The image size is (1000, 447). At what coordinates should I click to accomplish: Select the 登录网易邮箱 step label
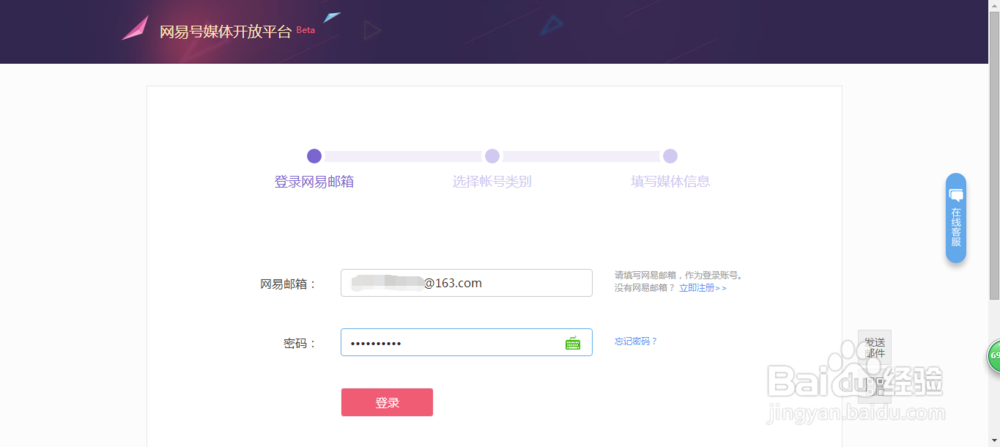click(x=314, y=182)
